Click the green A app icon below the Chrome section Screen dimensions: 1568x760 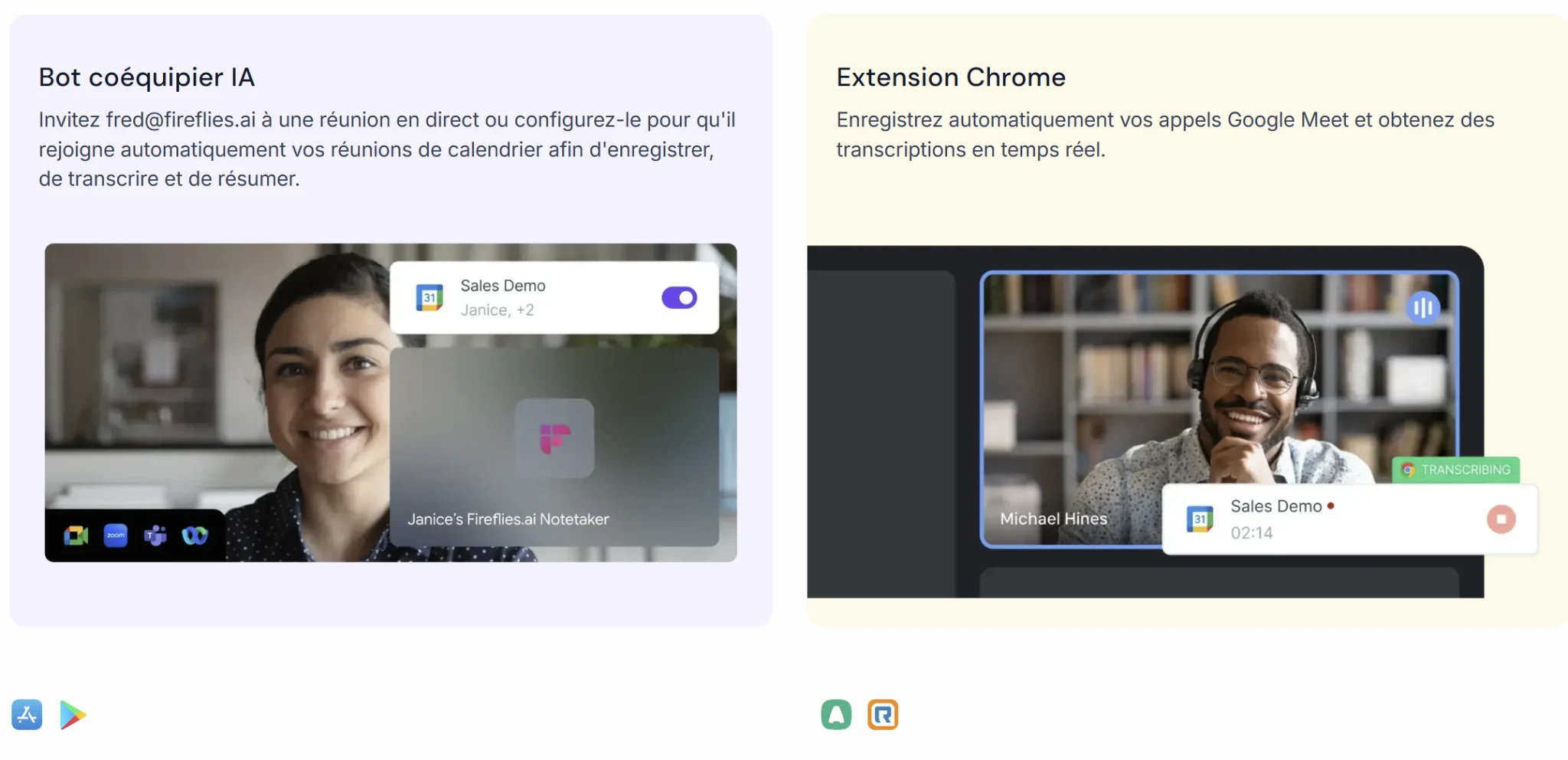pyautogui.click(x=837, y=713)
